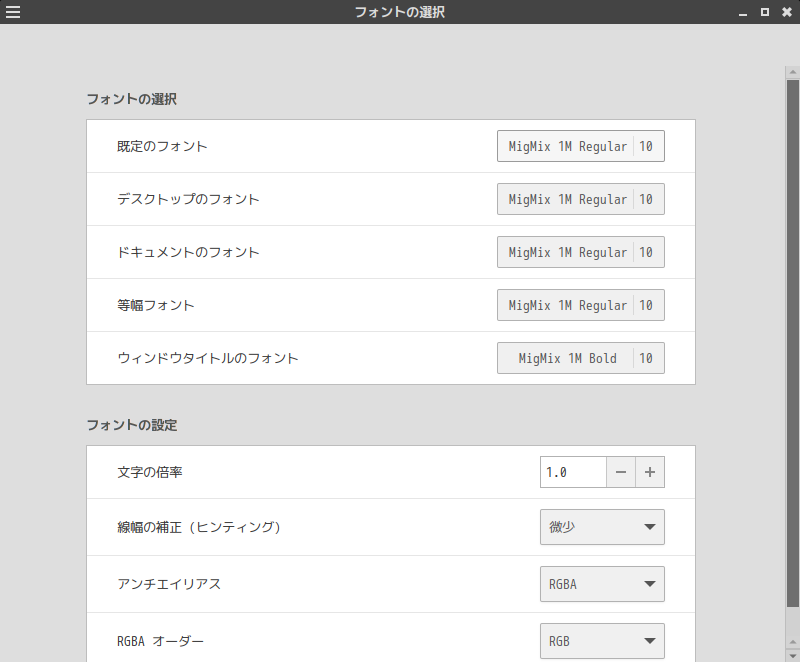The image size is (800, 662).
Task: Expand the RGBA オーダー dropdown showing RGB
Action: tap(602, 641)
